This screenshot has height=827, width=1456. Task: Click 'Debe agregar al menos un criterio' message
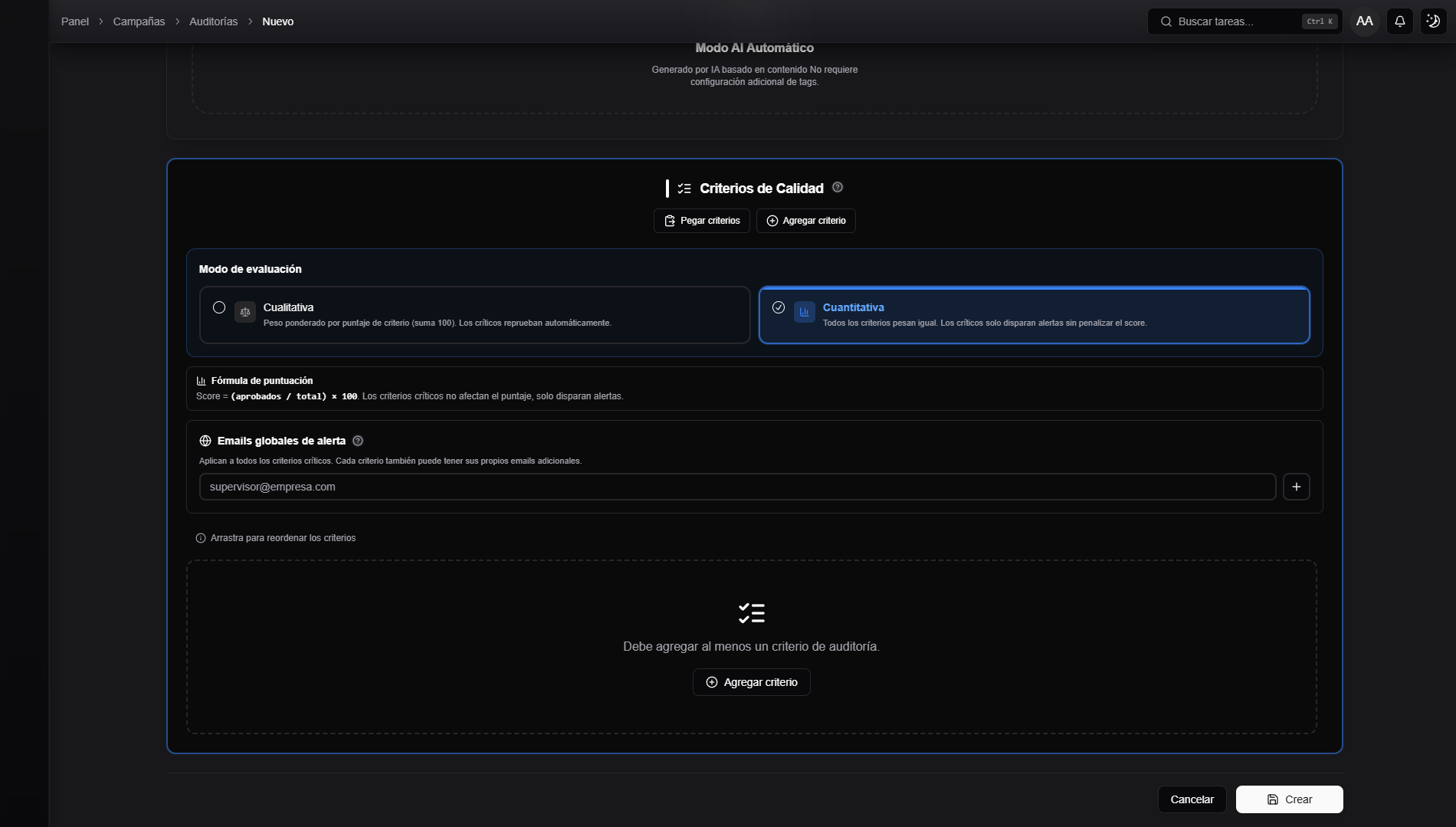coord(752,647)
